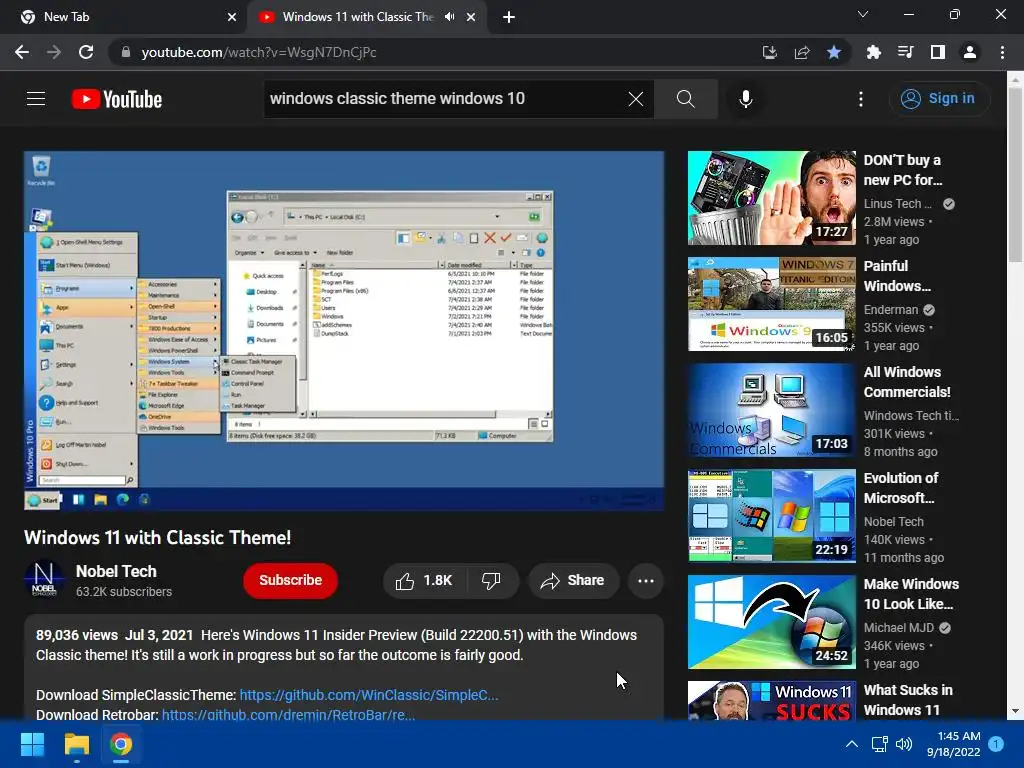This screenshot has width=1024, height=768.
Task: Click the video title text
Action: (157, 537)
